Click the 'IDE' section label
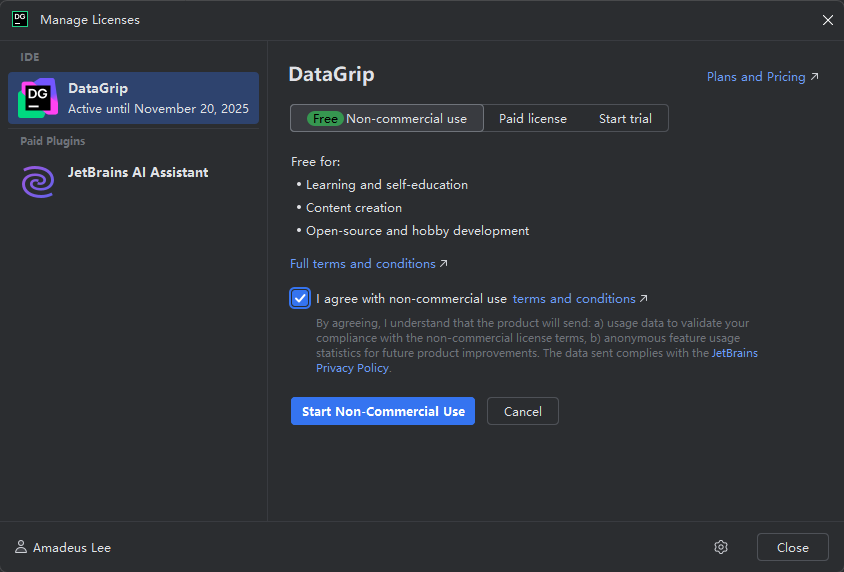This screenshot has width=844, height=572. tap(30, 57)
